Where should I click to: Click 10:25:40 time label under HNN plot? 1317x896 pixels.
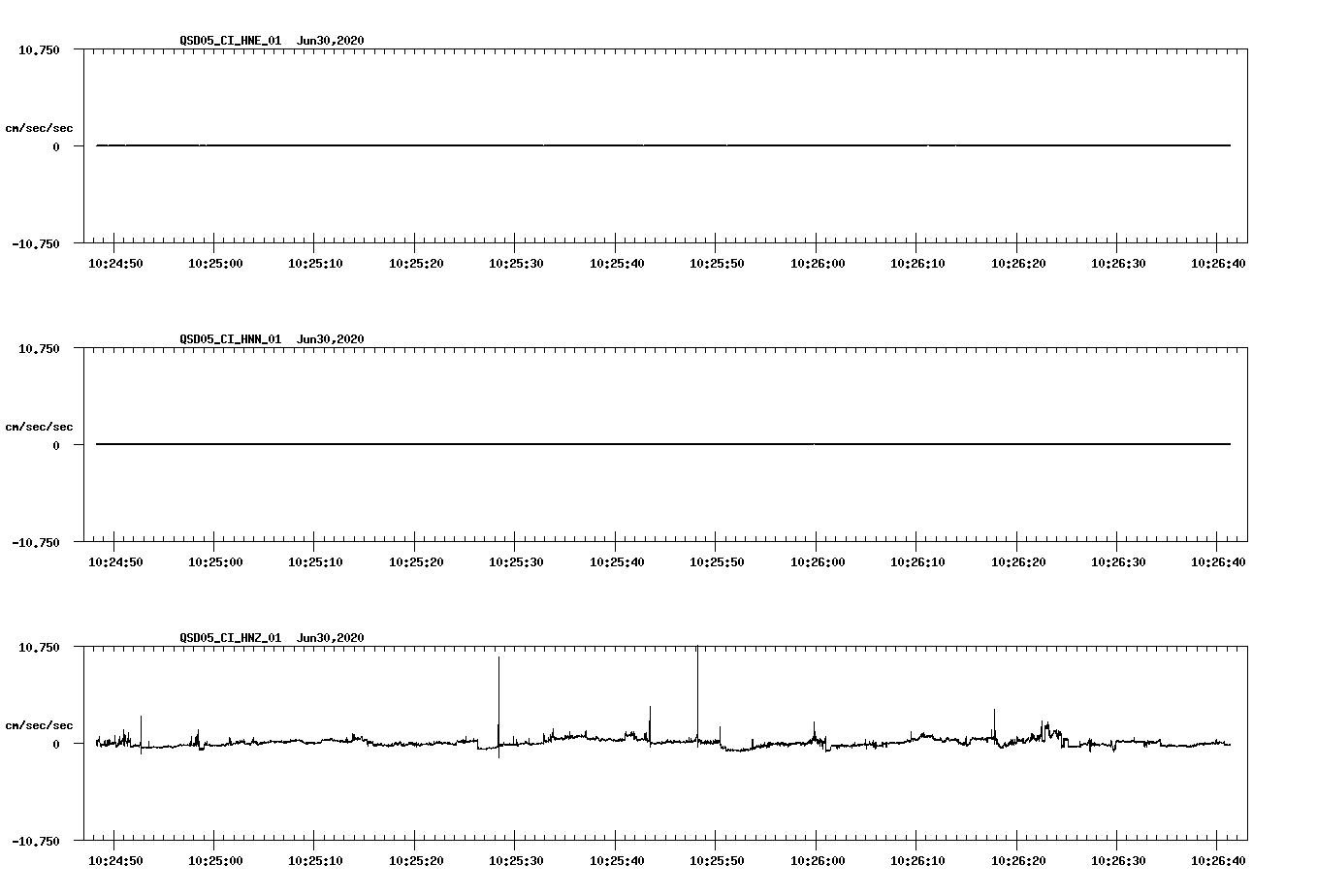coord(617,561)
